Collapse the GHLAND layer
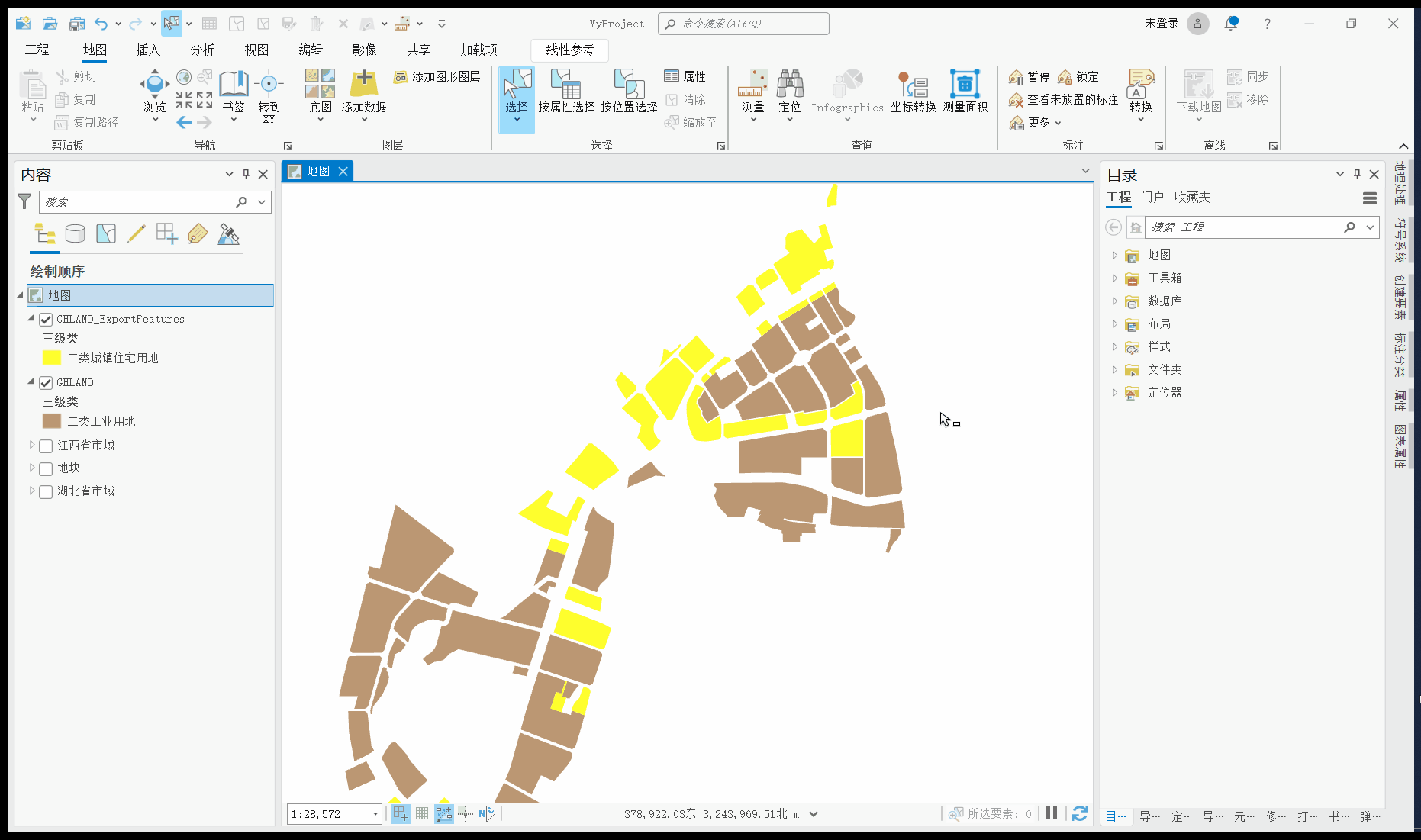1421x840 pixels. pyautogui.click(x=31, y=381)
